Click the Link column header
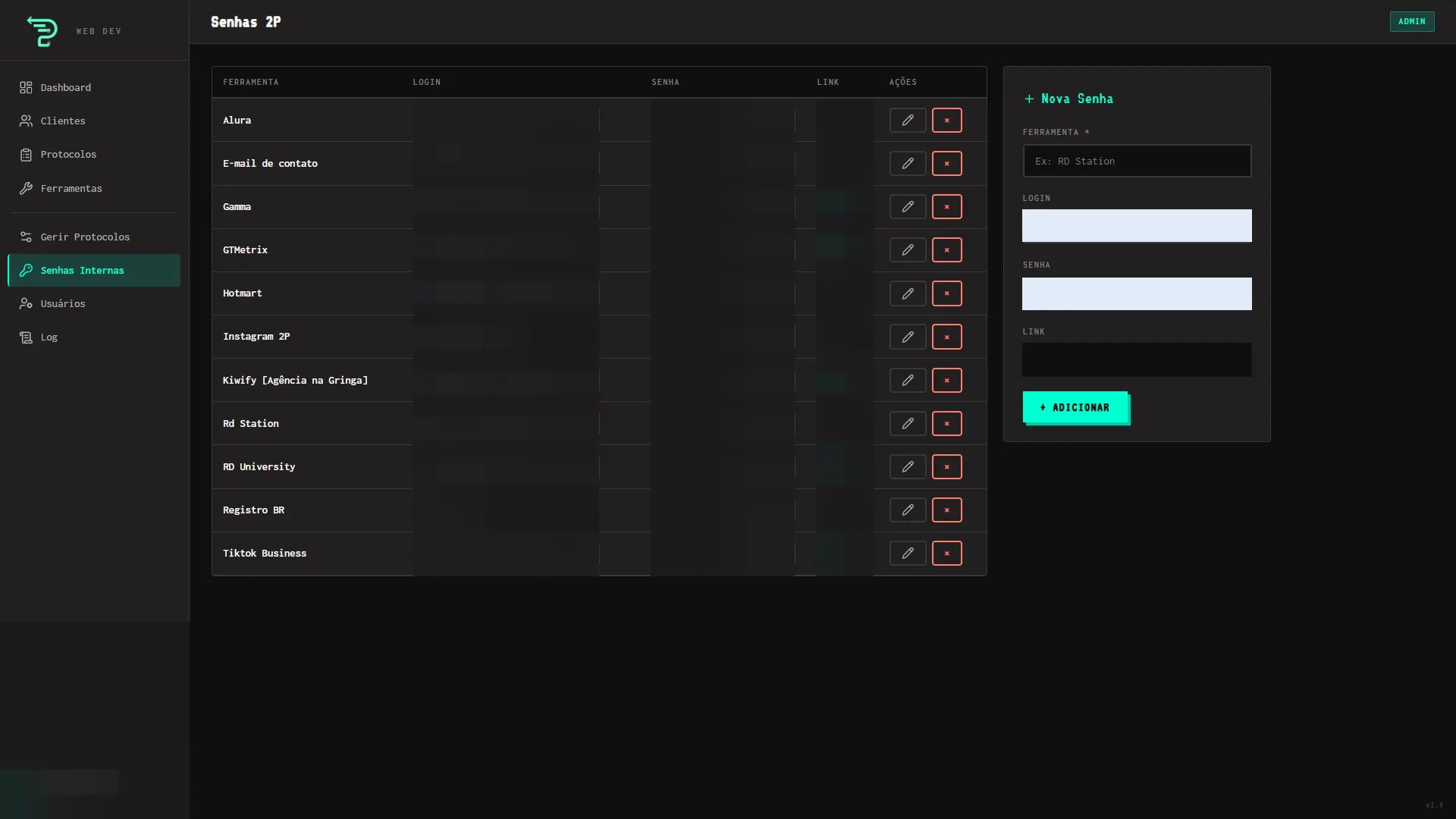Image resolution: width=1456 pixels, height=819 pixels. tap(827, 82)
